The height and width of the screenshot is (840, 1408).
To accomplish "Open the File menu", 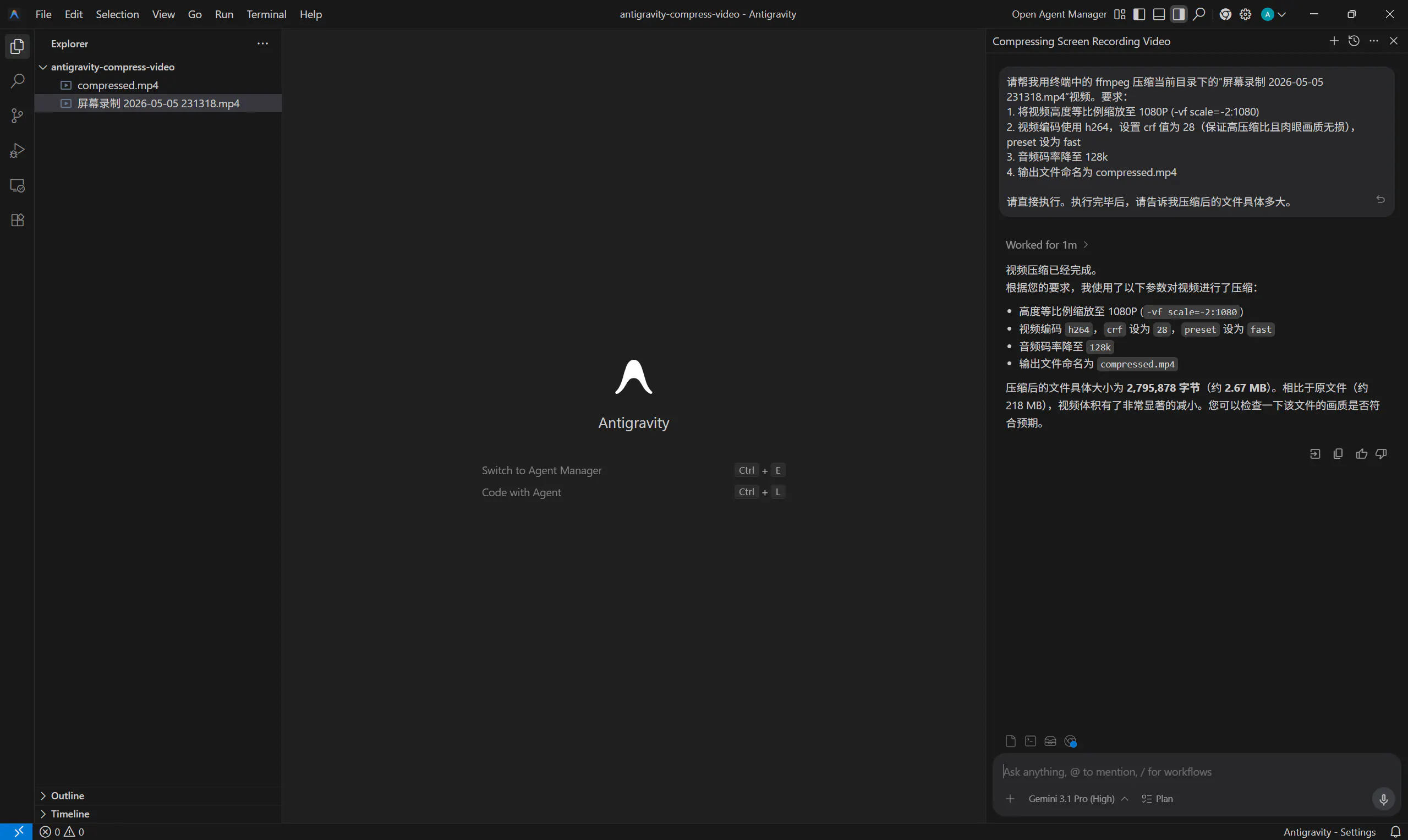I will (x=43, y=14).
